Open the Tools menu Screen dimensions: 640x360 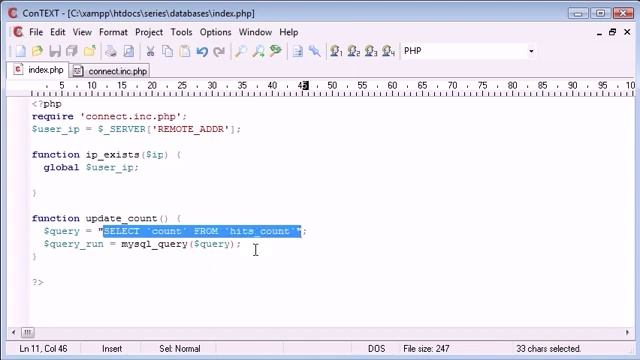click(181, 32)
